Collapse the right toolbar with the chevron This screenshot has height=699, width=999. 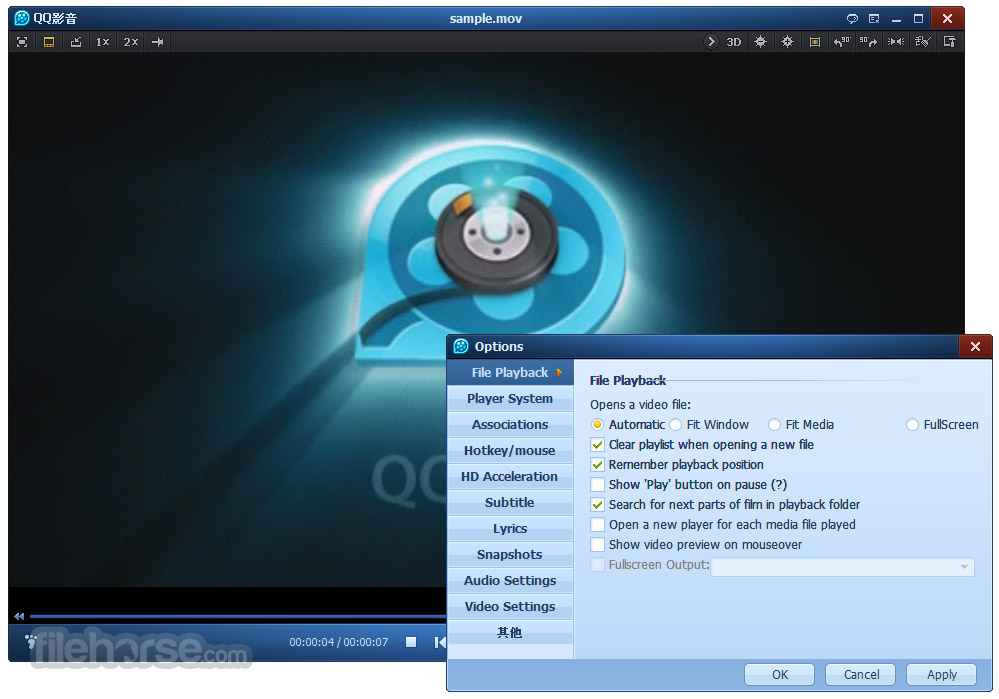coord(711,42)
